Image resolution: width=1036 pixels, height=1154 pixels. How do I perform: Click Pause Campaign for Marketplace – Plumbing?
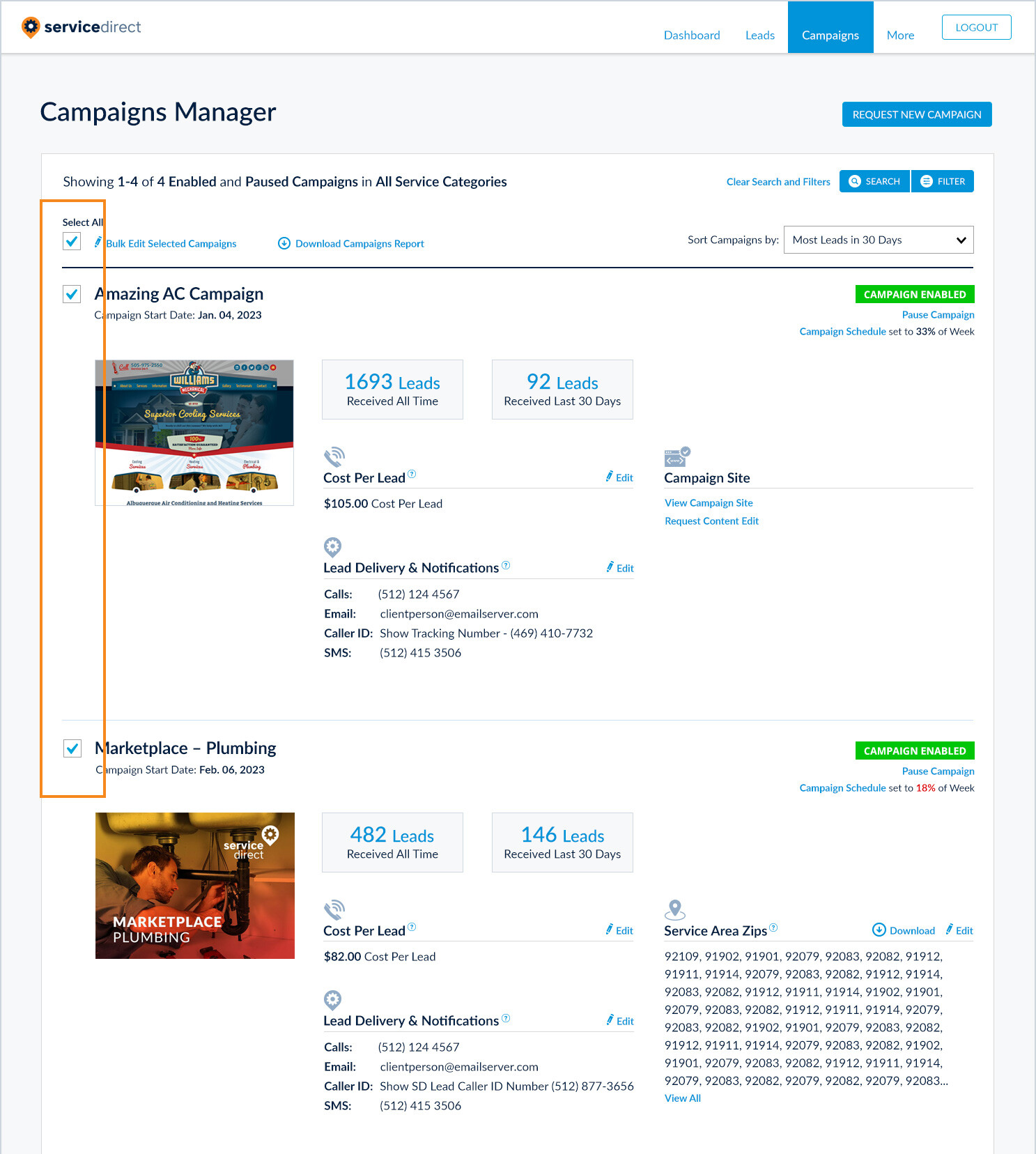[x=938, y=771]
